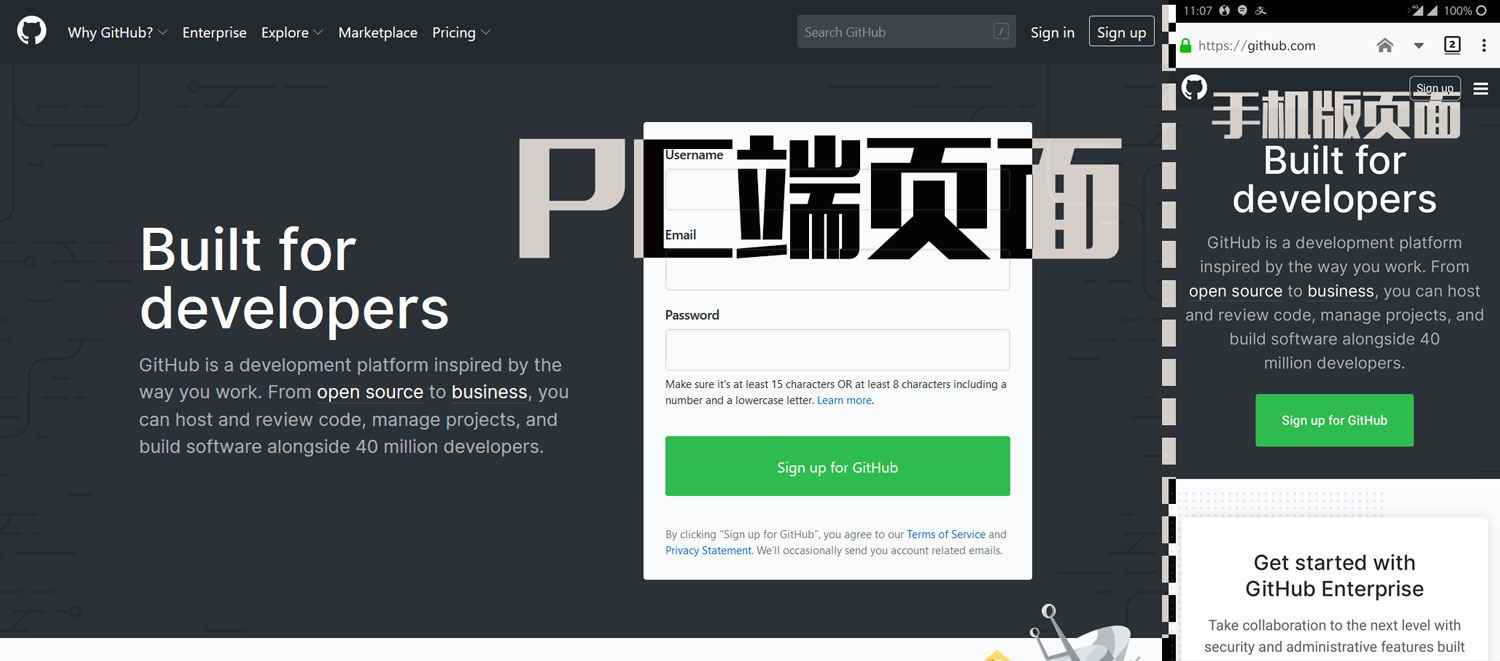The width and height of the screenshot is (1500, 661).
Task: Open the Terms of Service link
Action: pyautogui.click(x=946, y=535)
